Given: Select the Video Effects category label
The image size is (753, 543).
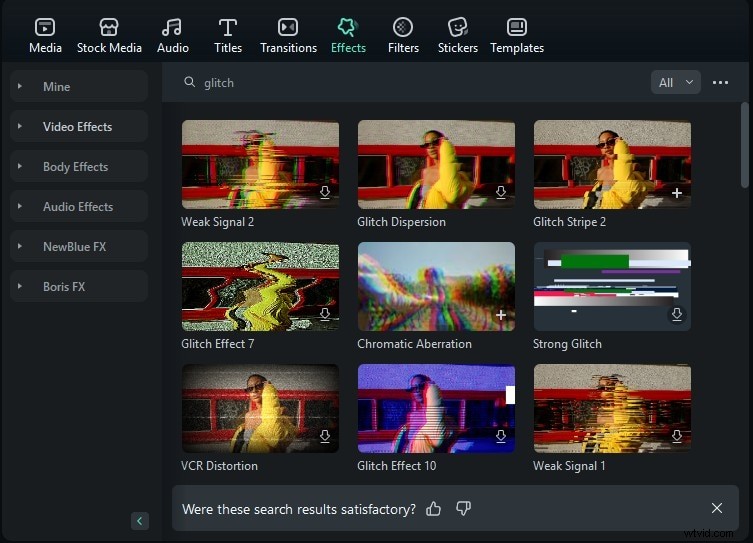Looking at the screenshot, I should 77,126.
